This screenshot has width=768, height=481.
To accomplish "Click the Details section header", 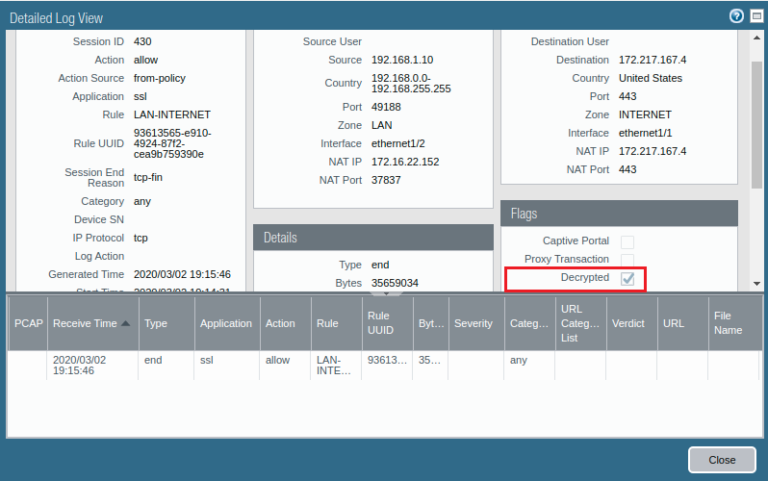I will coord(373,238).
